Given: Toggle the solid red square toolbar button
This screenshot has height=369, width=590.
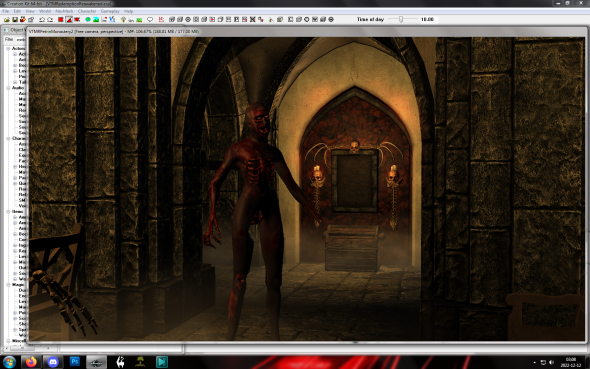Looking at the screenshot, I should [x=61, y=20].
